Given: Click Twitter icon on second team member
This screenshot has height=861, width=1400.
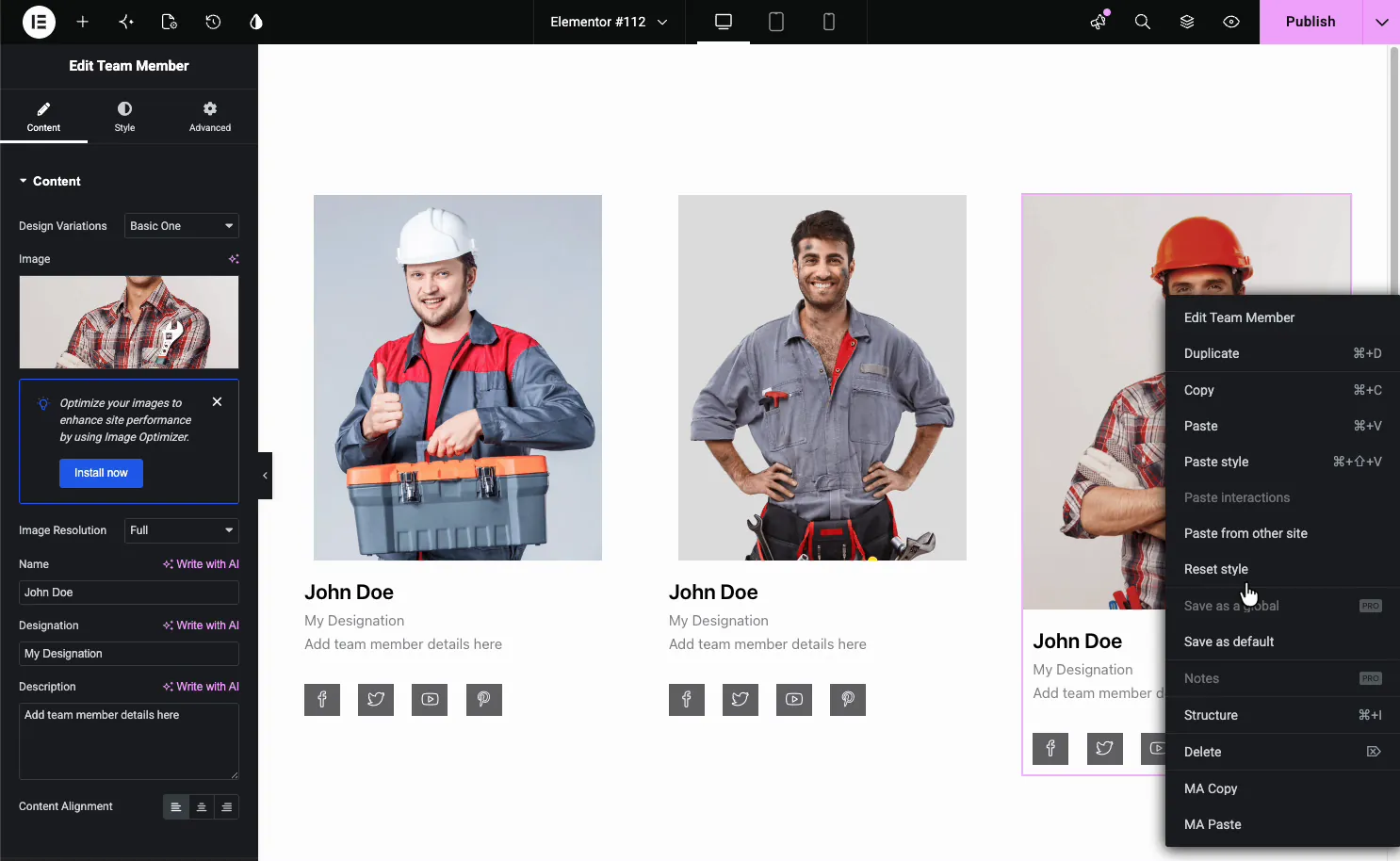Looking at the screenshot, I should (741, 700).
